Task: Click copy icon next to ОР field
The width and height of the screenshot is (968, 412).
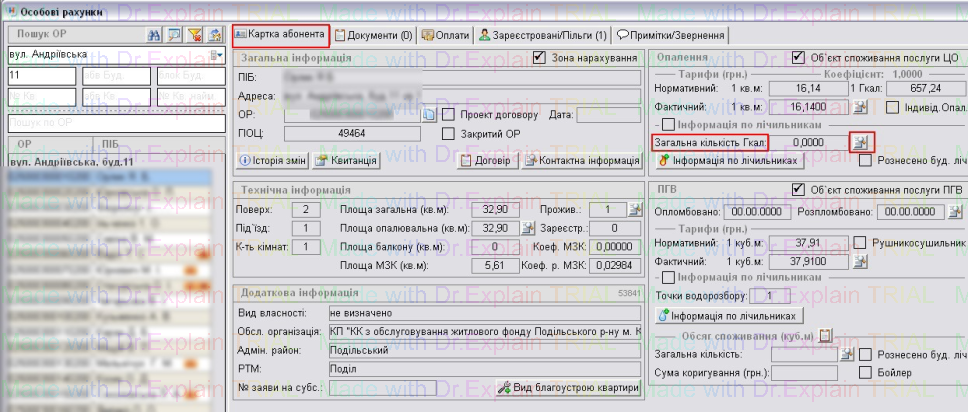Action: 429,114
